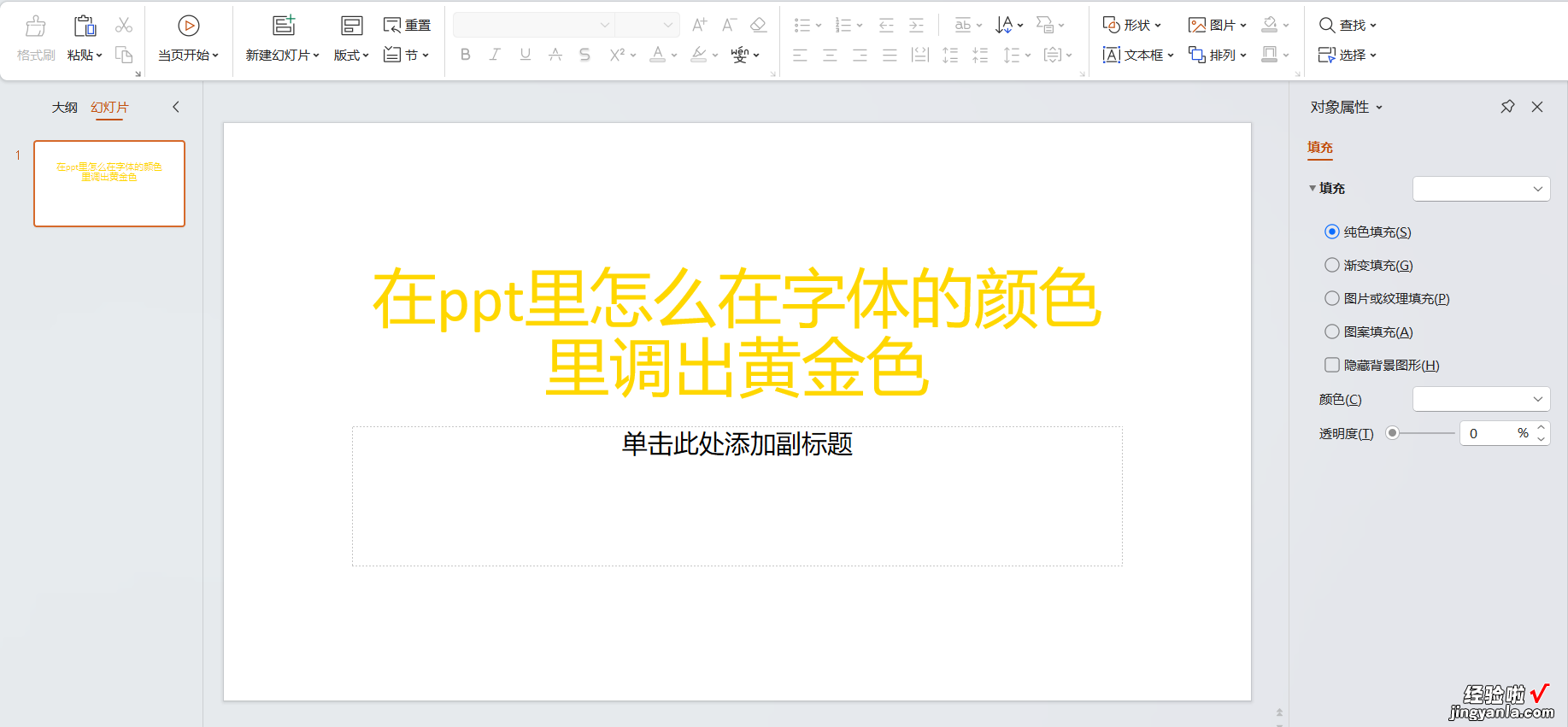This screenshot has width=1568, height=727.
Task: Click the Format Painter (格式刷) icon
Action: point(35,26)
